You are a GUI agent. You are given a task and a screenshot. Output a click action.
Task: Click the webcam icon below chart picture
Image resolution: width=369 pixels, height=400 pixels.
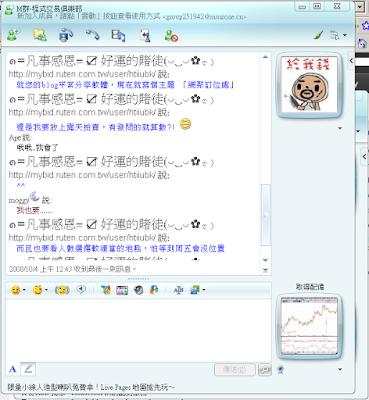281,369
